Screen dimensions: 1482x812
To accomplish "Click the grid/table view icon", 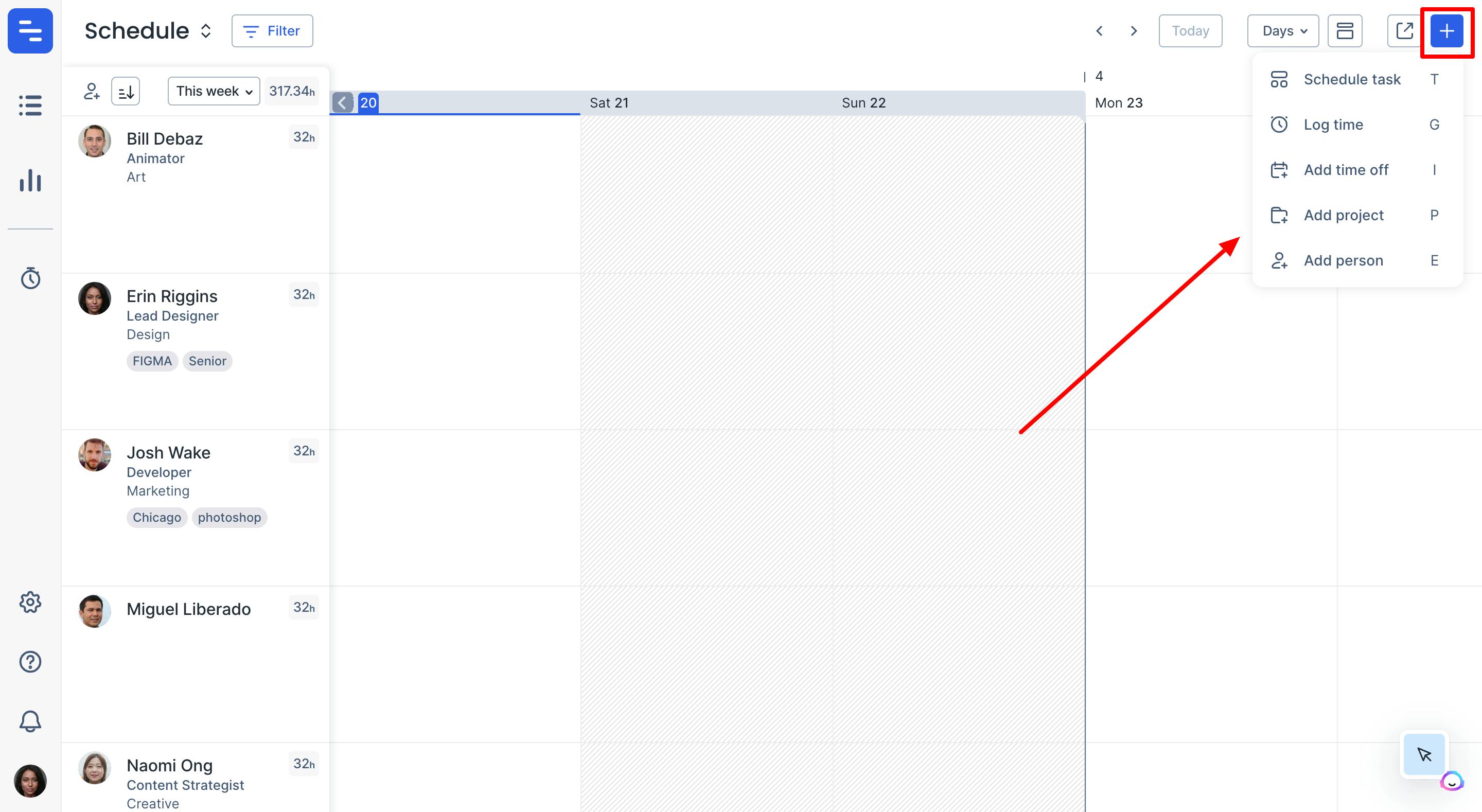I will (1345, 30).
